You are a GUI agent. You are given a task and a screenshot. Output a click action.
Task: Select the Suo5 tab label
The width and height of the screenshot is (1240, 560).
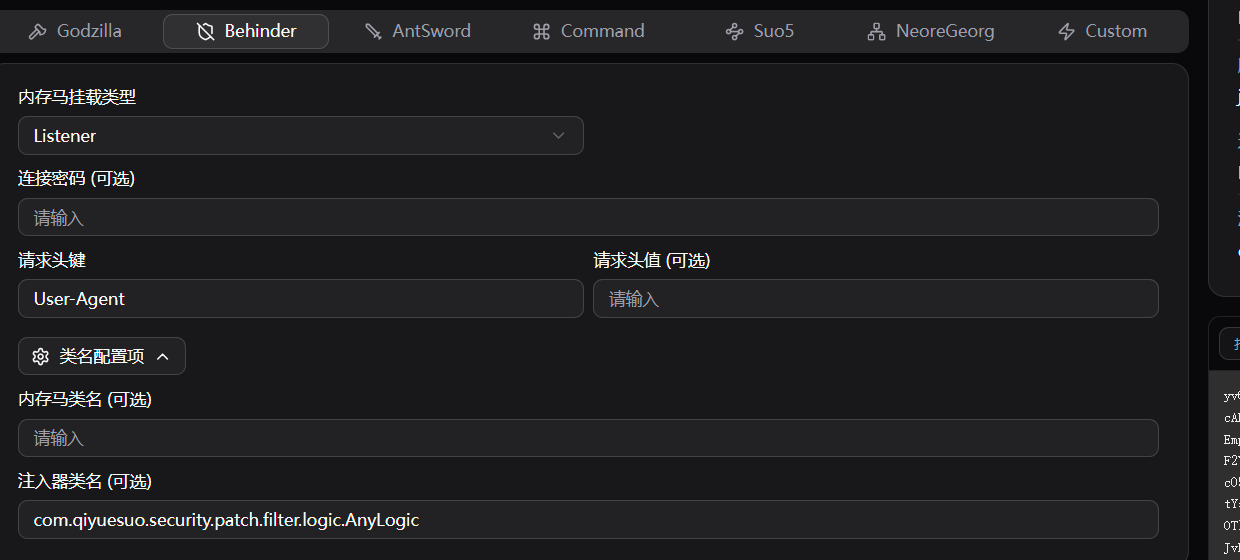773,32
